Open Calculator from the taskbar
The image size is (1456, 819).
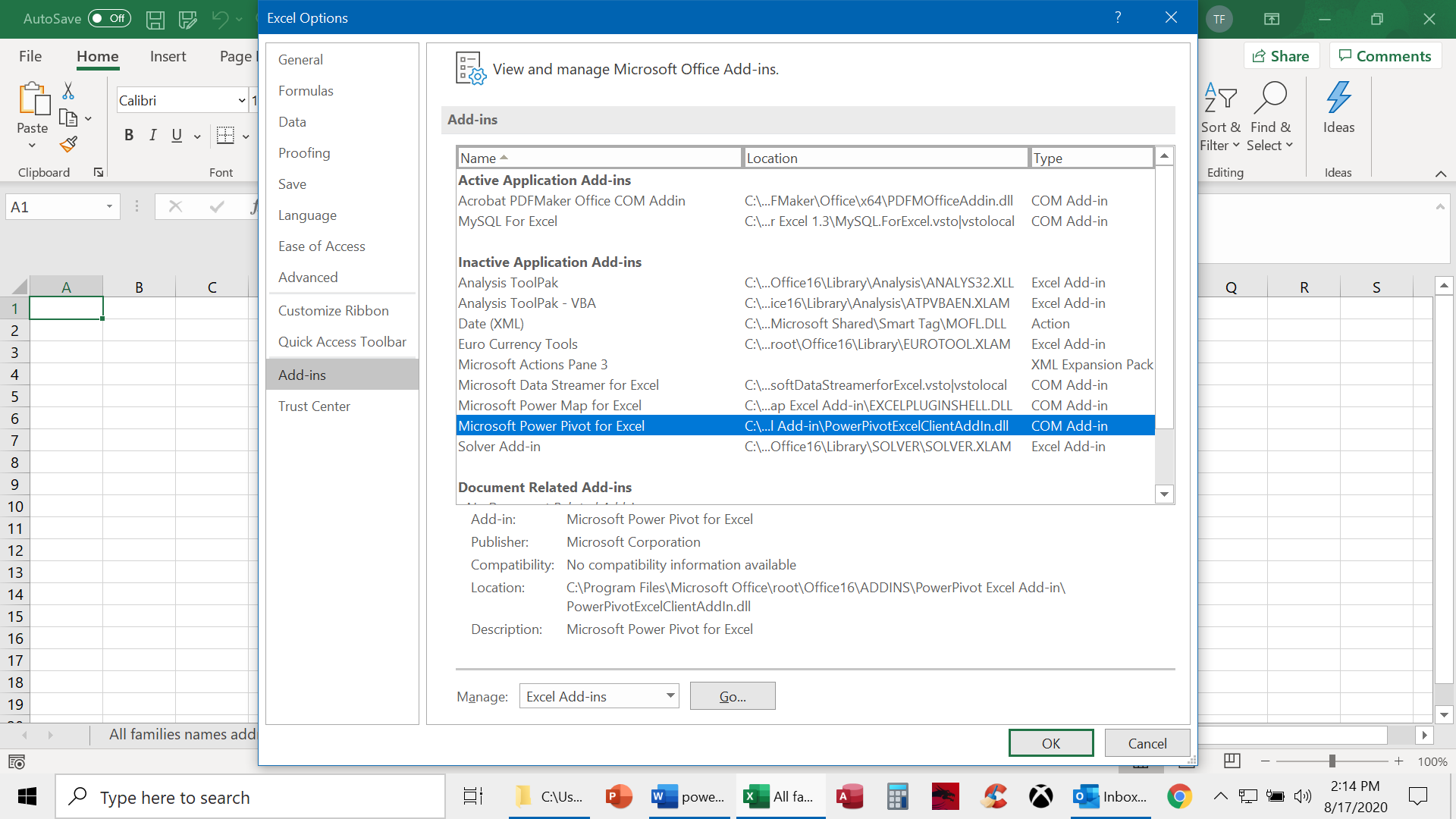tap(897, 796)
